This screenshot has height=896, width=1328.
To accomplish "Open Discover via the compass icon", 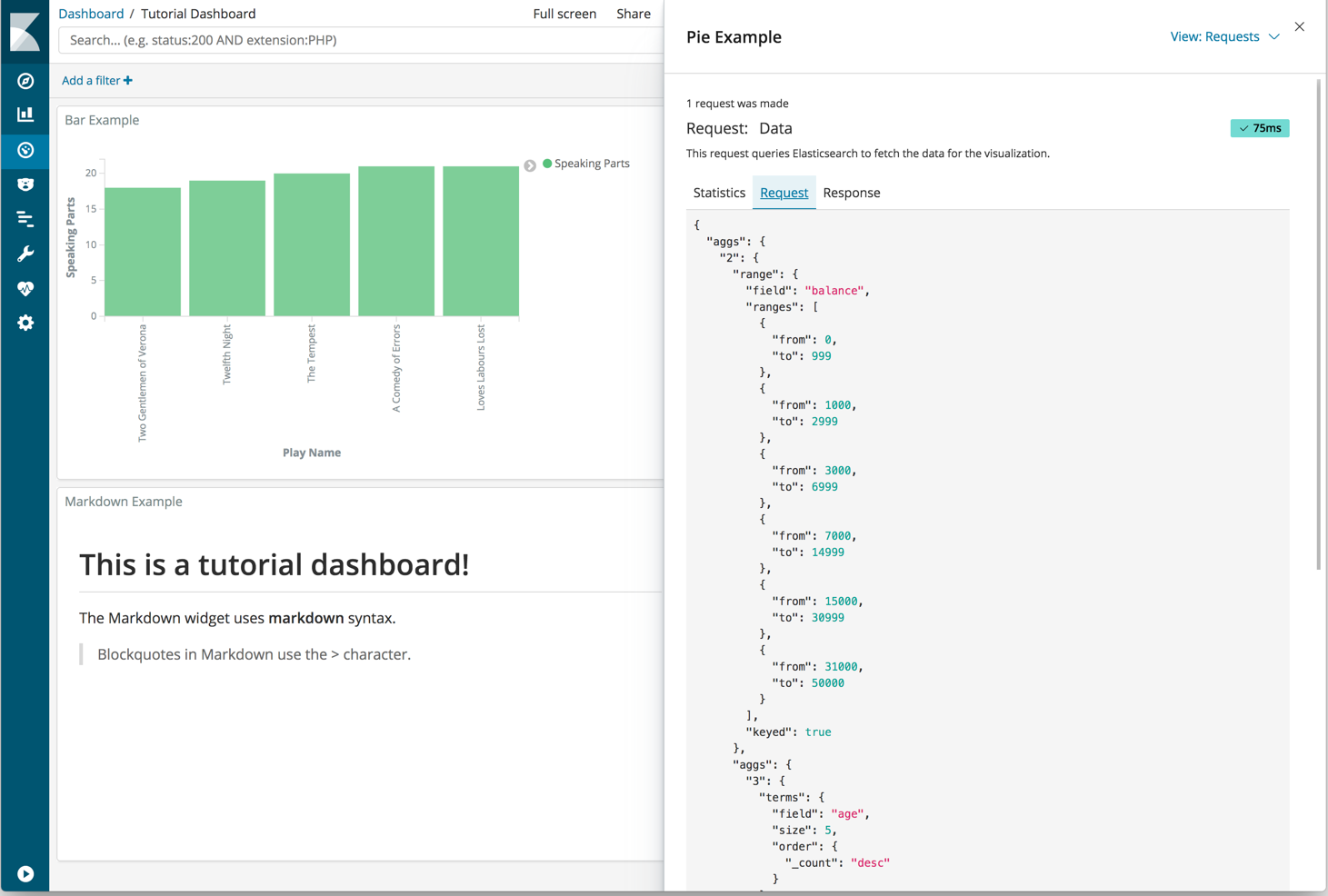I will (25, 81).
